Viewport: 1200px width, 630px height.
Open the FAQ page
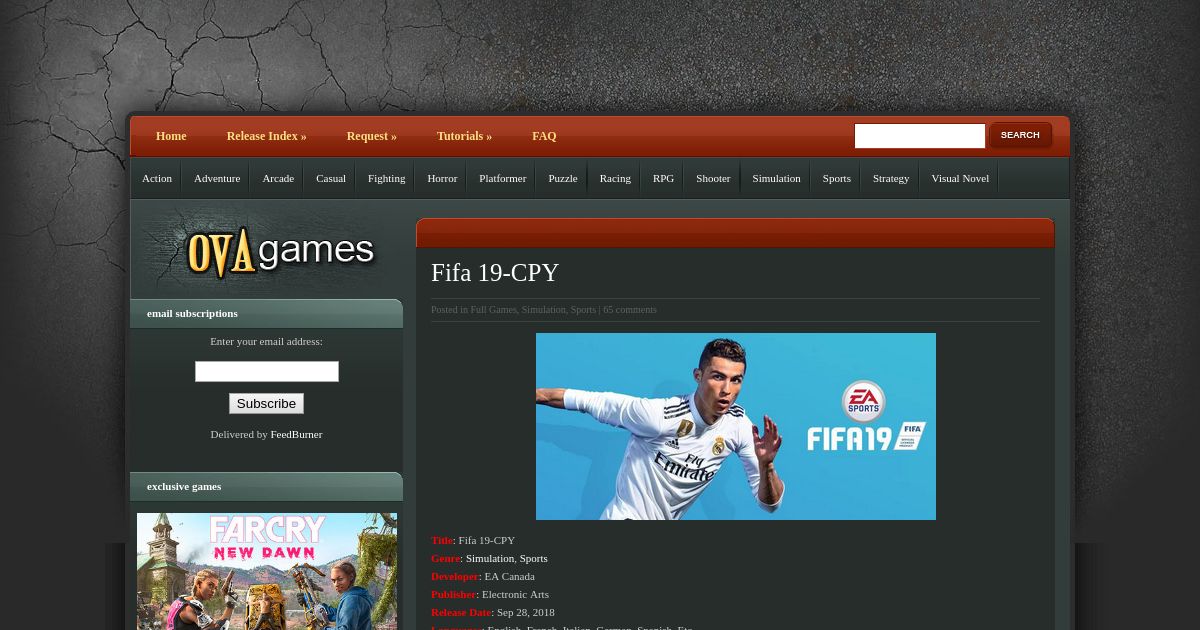click(x=544, y=136)
